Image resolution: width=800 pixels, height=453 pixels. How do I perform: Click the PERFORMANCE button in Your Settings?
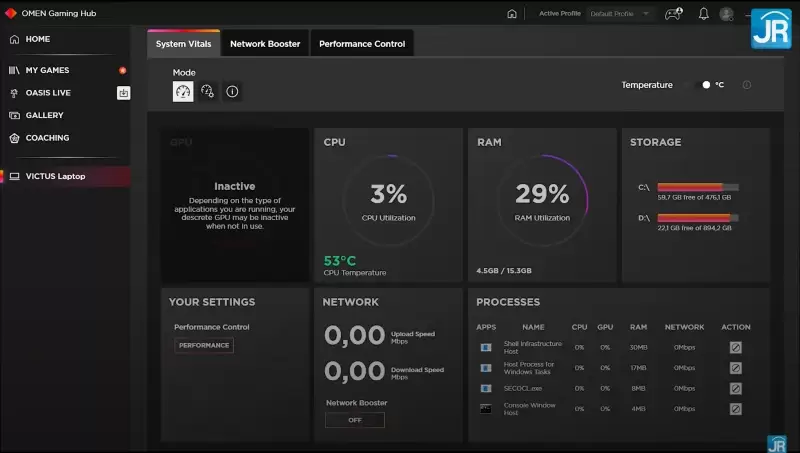coord(204,345)
